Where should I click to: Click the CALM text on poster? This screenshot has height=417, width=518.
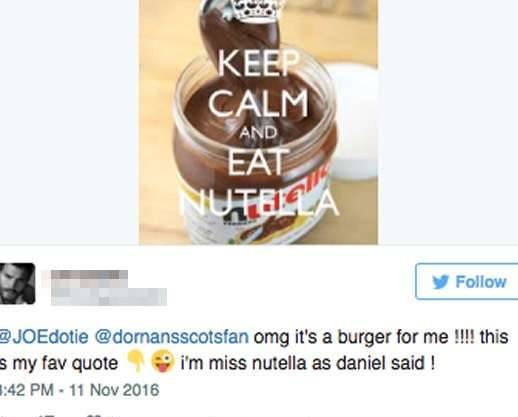point(258,101)
